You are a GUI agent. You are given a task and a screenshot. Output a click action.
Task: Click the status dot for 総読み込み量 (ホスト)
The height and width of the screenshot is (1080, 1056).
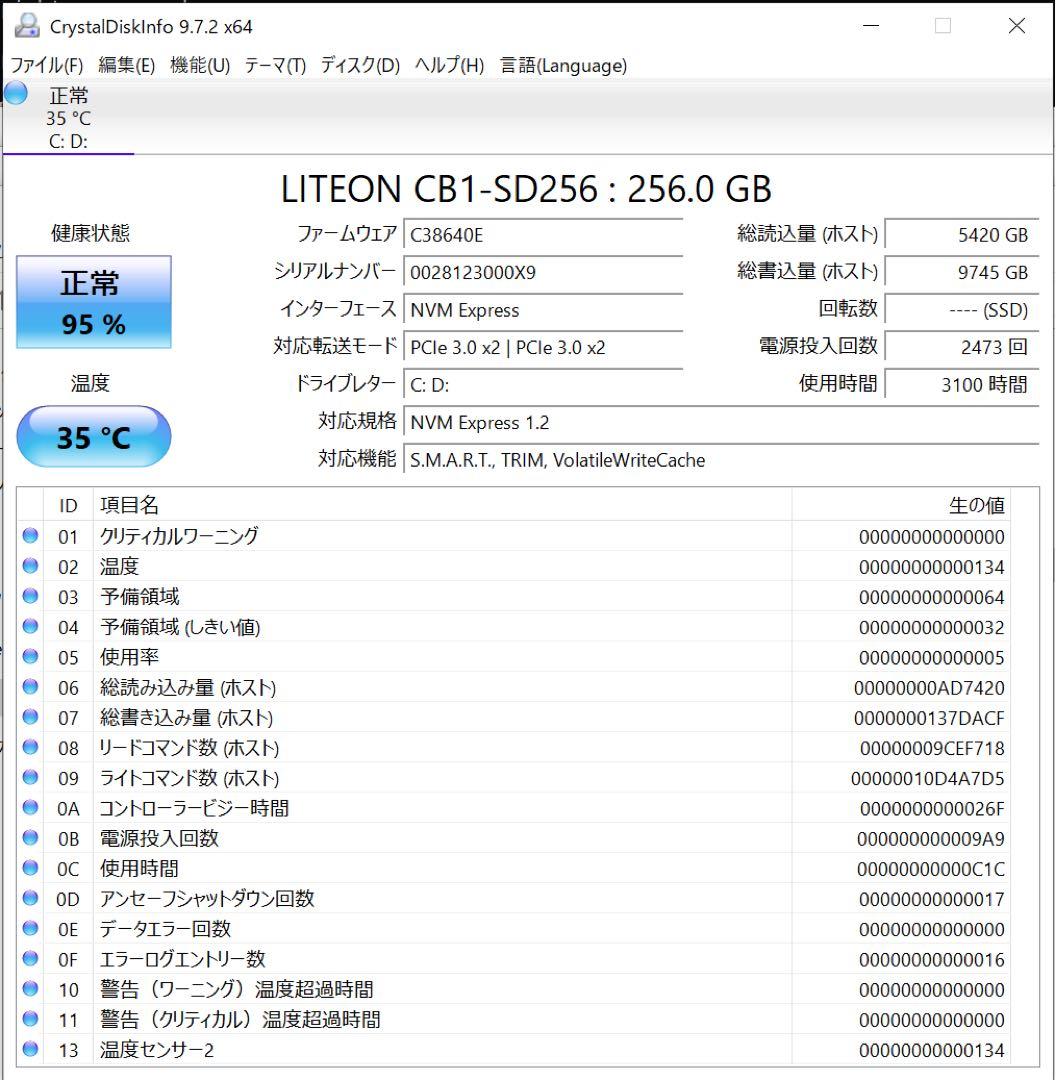pos(30,687)
